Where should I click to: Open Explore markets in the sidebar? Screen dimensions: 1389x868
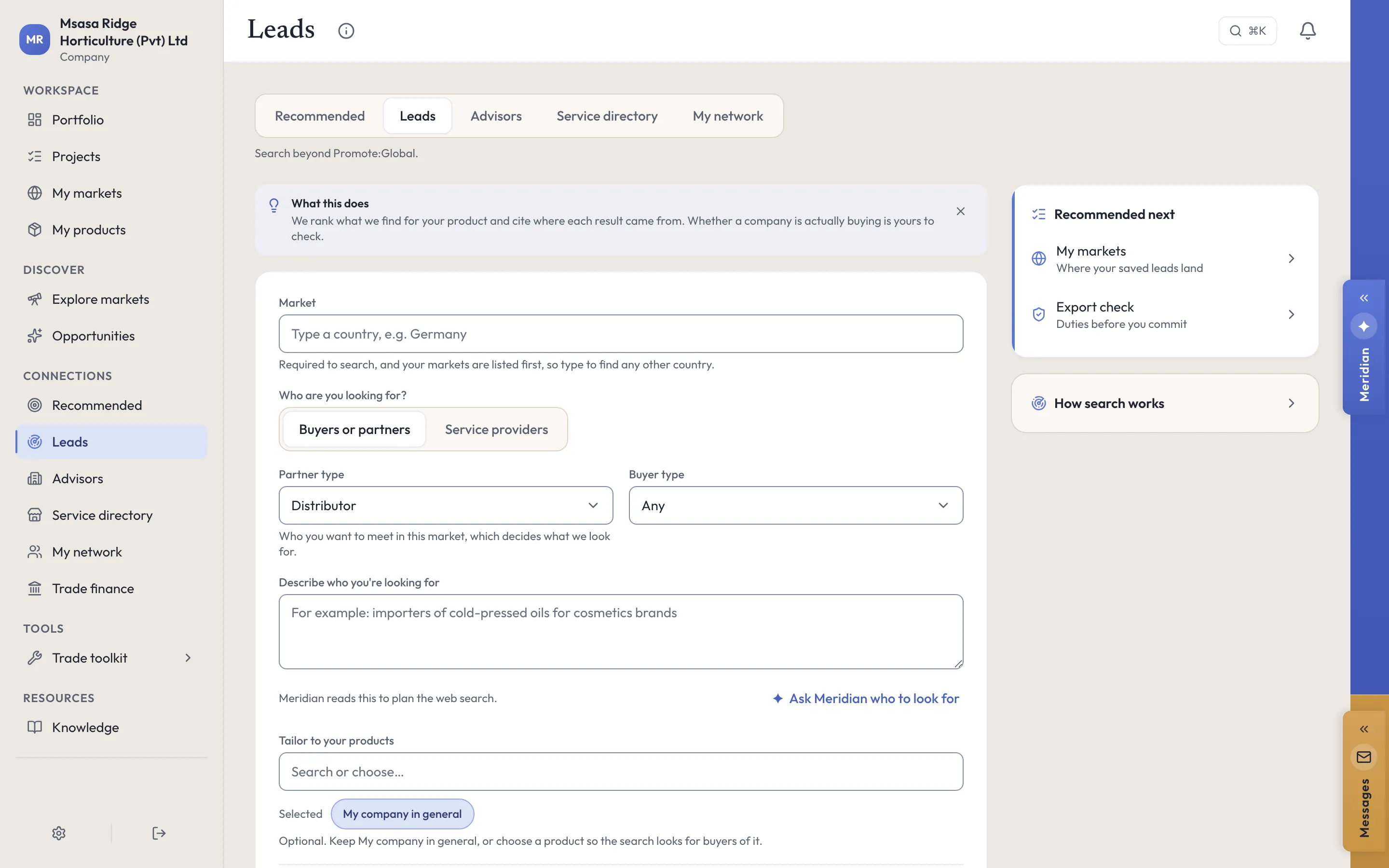[x=111, y=299]
